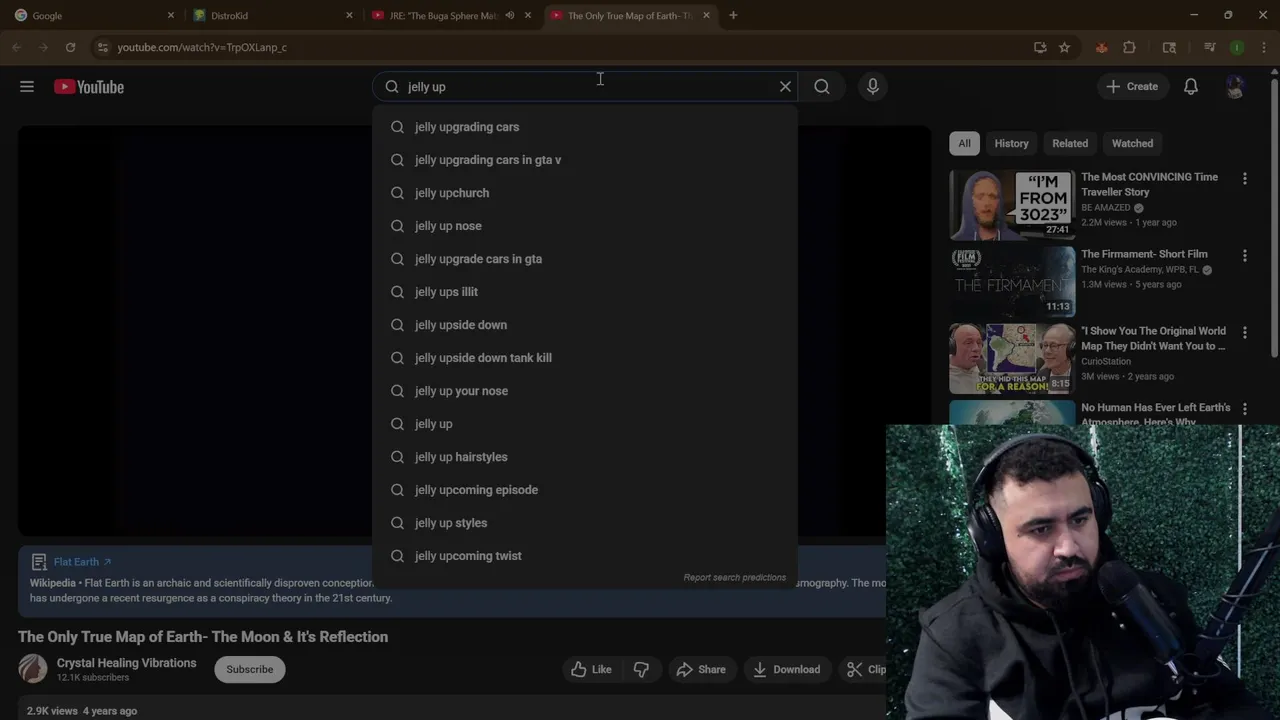Open options for 'Most CONVINCING Time Traveller Story'
The image size is (1280, 720).
pos(1245,178)
